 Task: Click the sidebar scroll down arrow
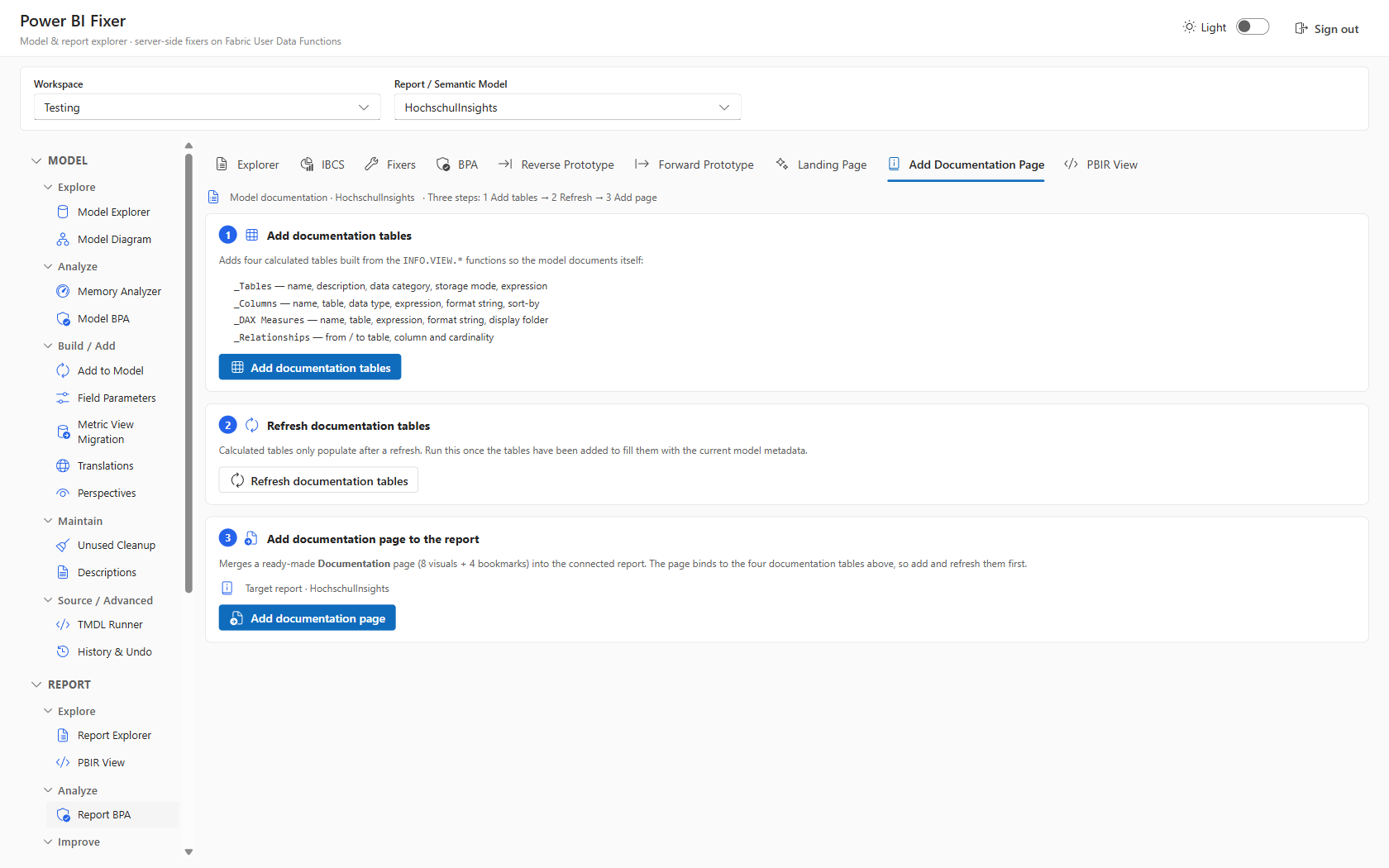(189, 851)
